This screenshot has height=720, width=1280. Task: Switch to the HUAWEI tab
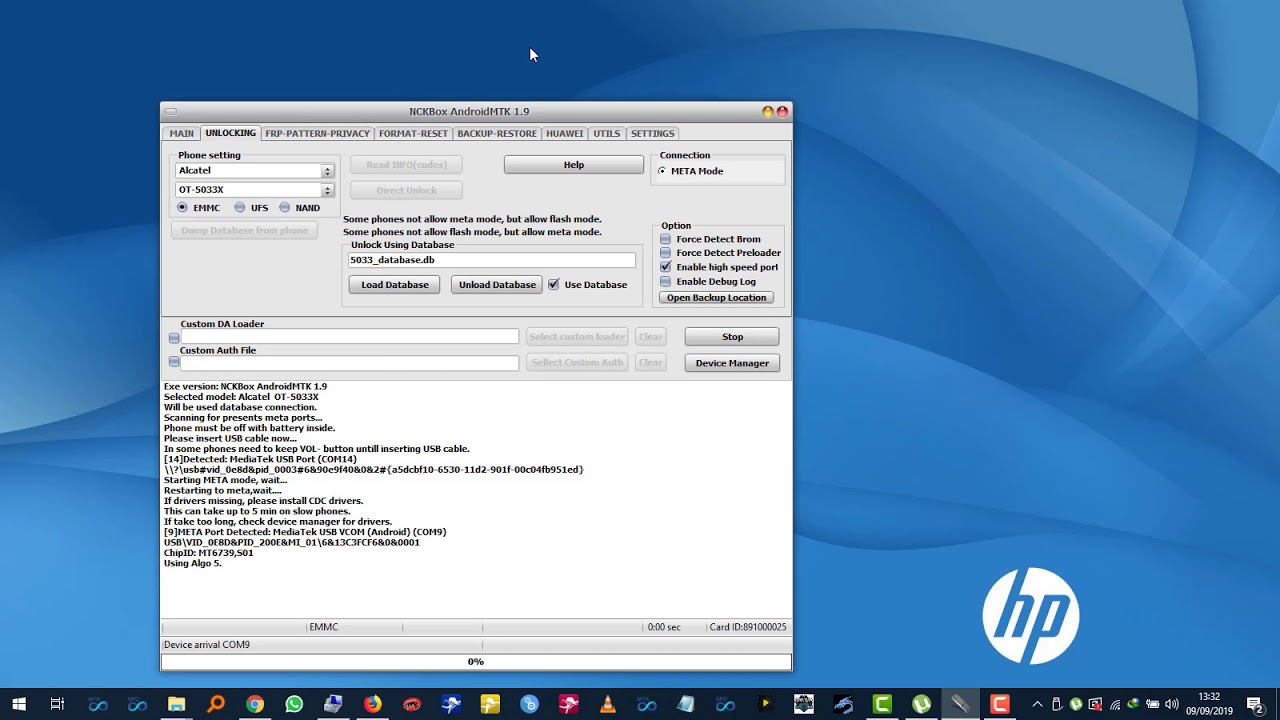point(565,133)
